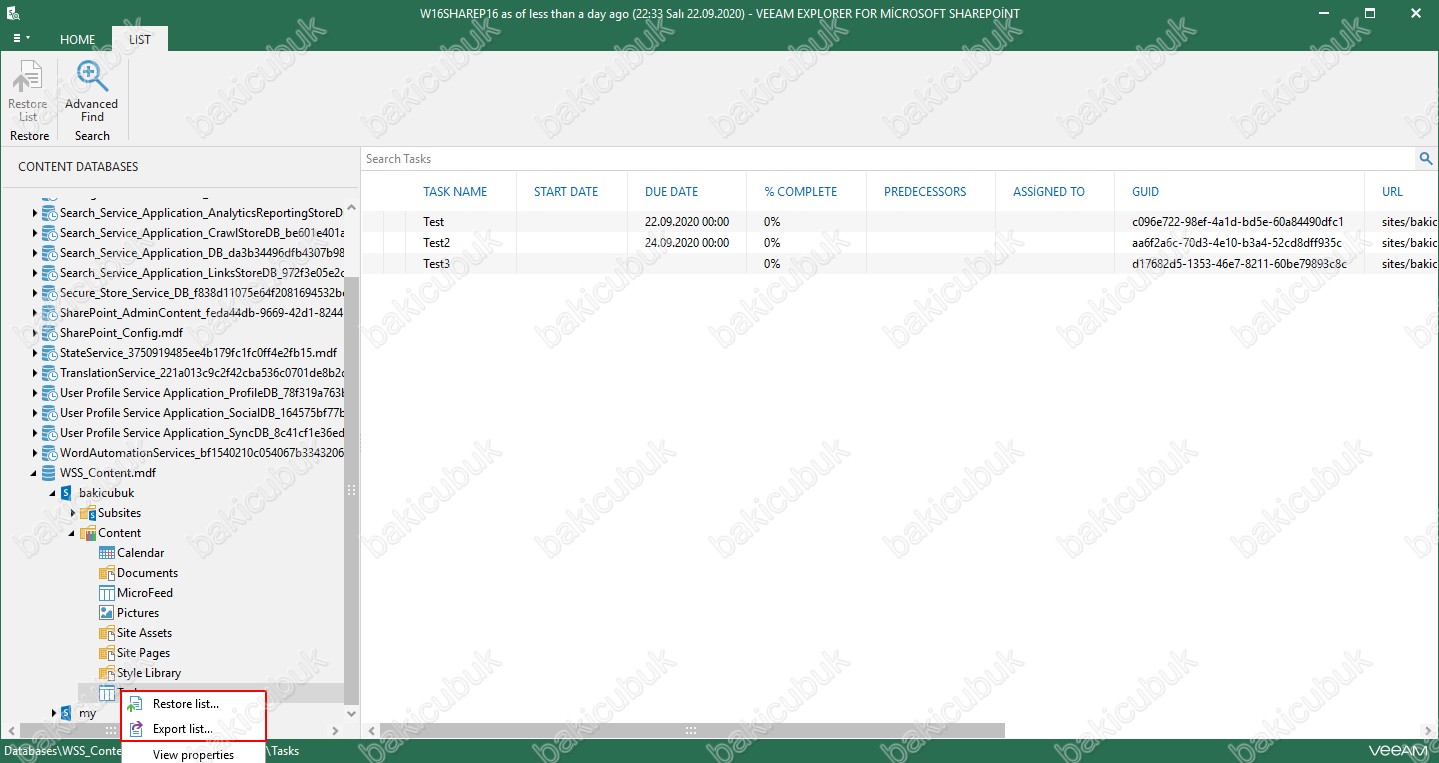Select the Test2 task row
The image size is (1439, 763).
(x=899, y=242)
